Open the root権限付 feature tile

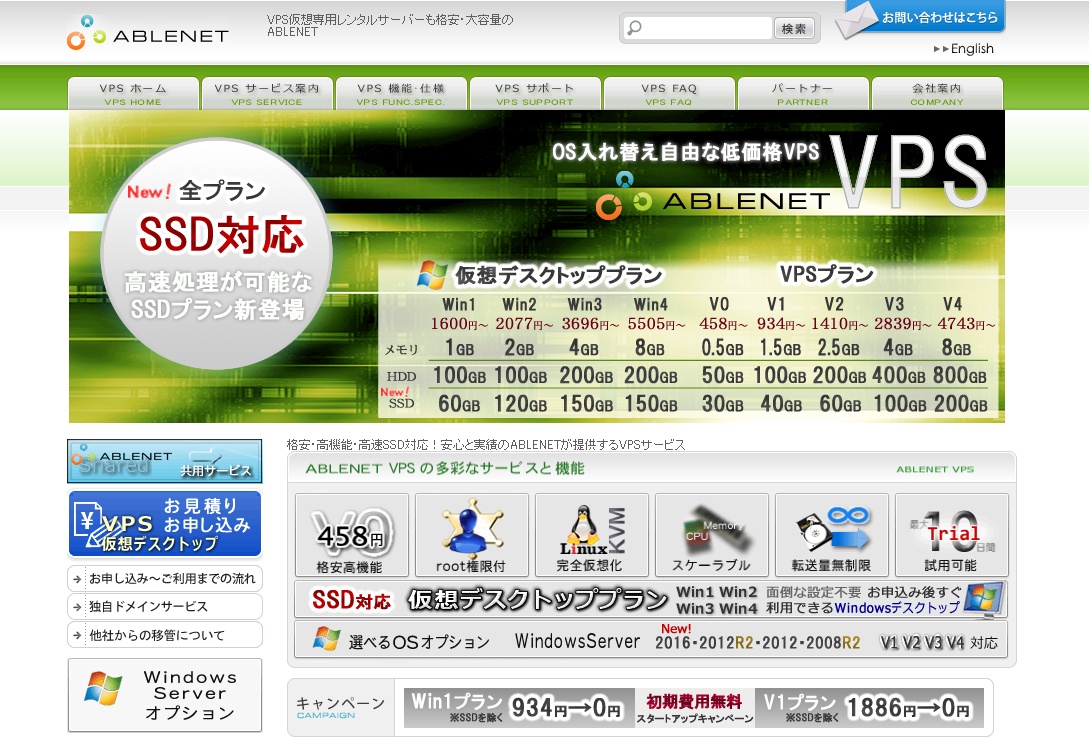(x=472, y=535)
